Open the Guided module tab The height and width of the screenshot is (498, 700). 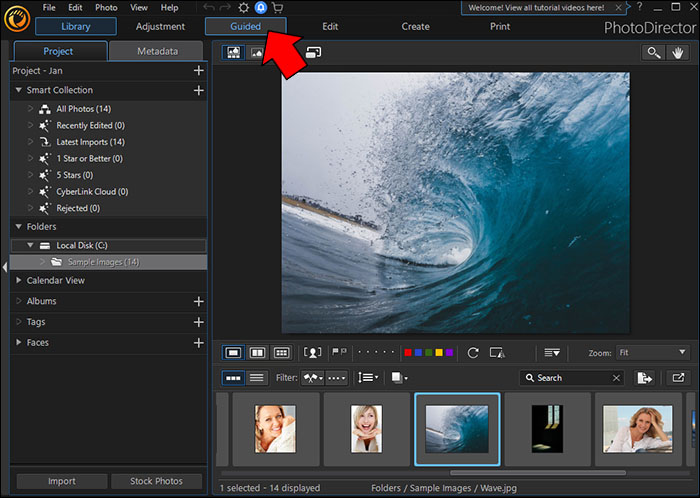(x=245, y=26)
